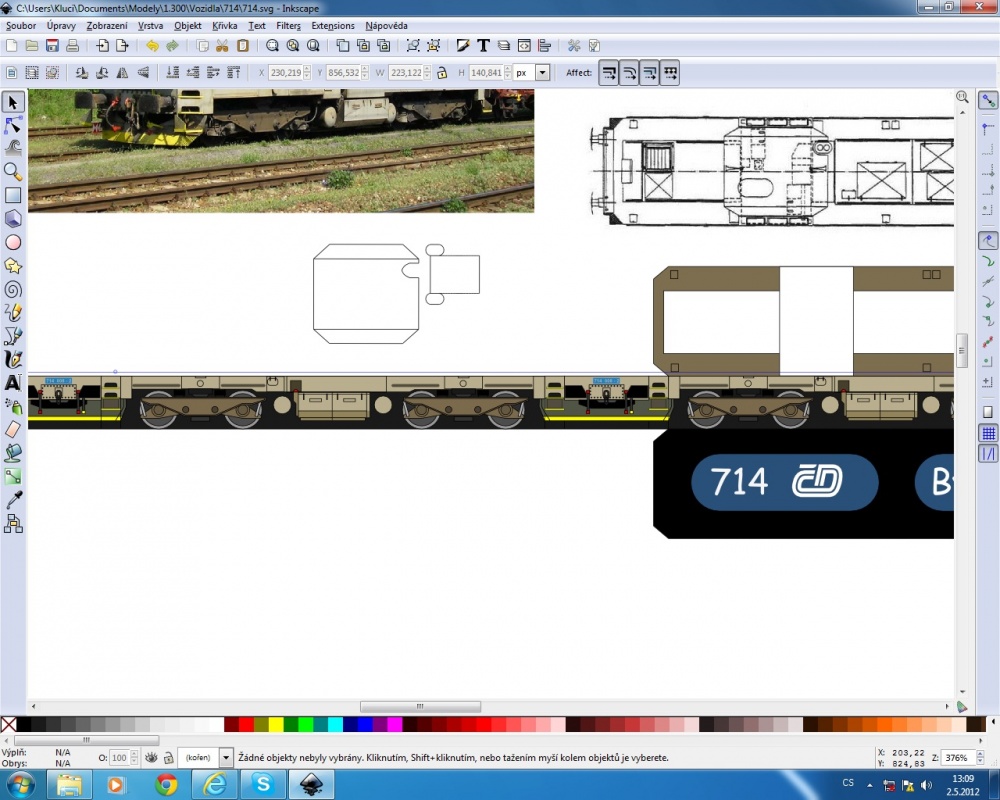
Task: Open the (kořen) layer dropdown
Action: coord(226,757)
